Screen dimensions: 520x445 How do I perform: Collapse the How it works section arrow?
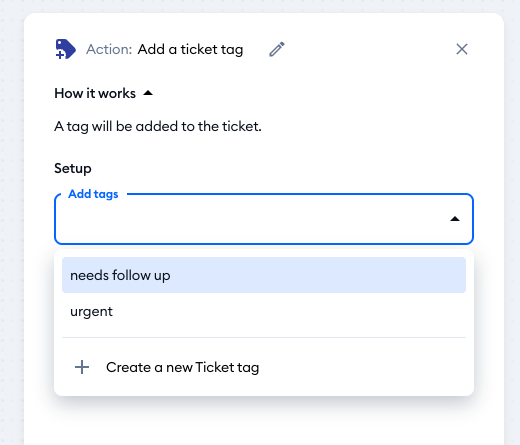[148, 93]
